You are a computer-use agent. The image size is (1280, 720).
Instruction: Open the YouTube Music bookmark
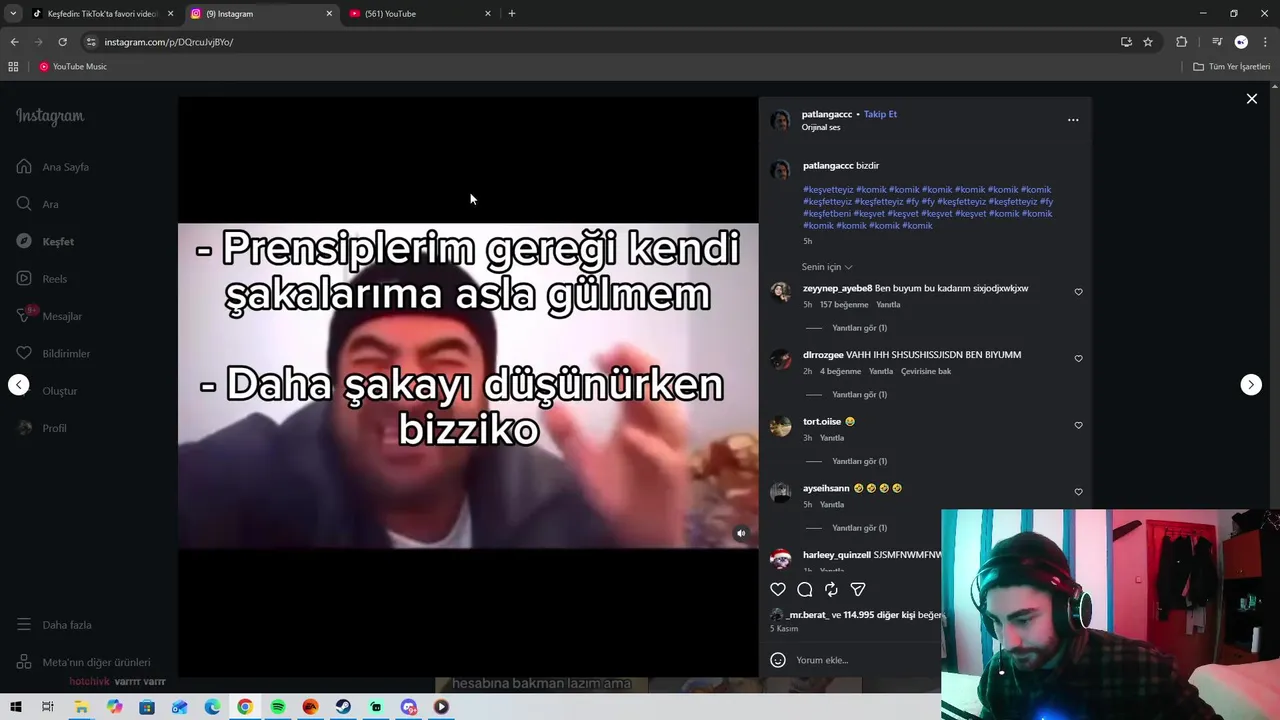[x=73, y=67]
